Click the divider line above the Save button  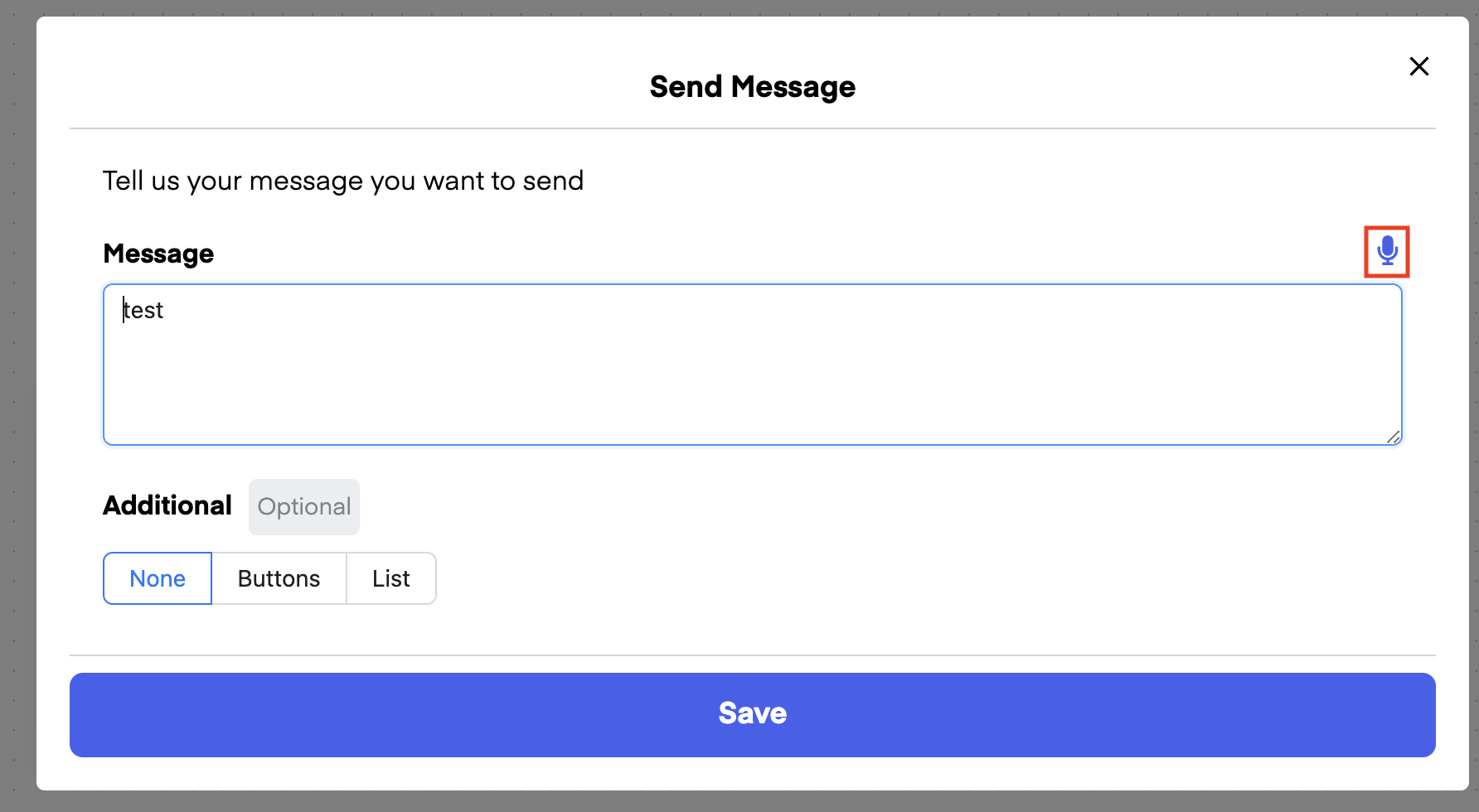pos(752,655)
